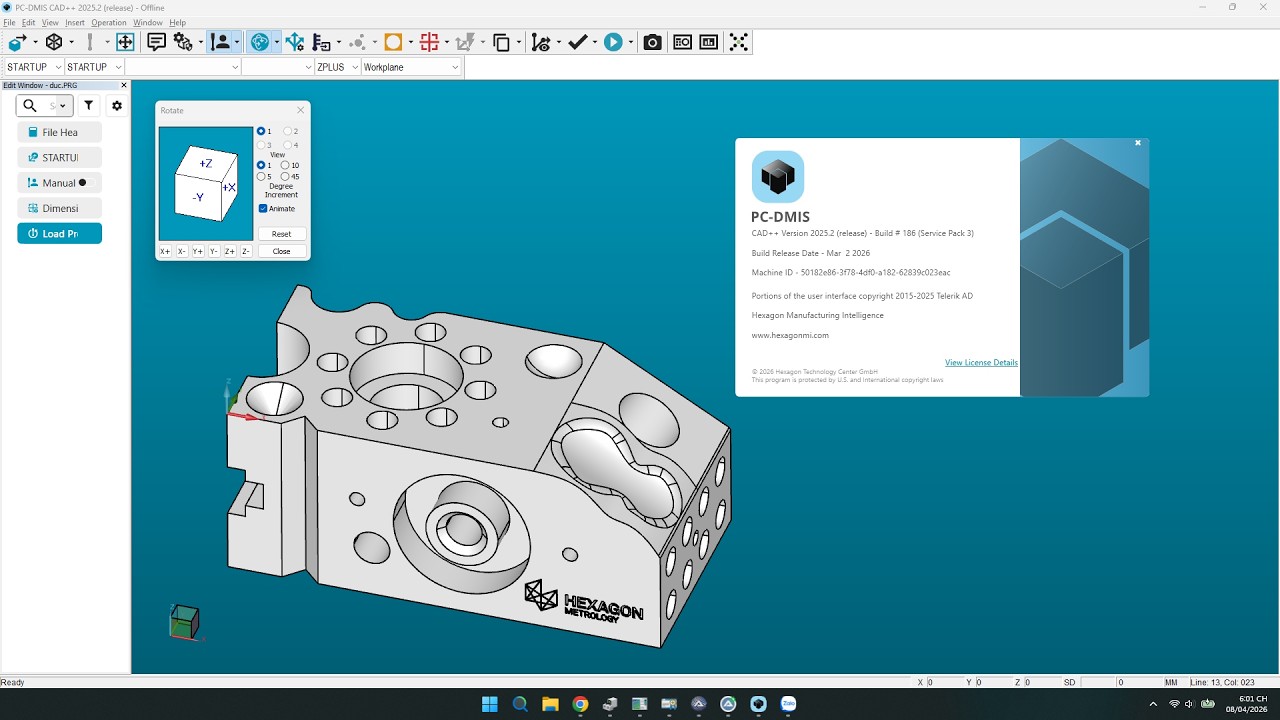Open the Insert menu
Screen dimensions: 1280x720
(x=75, y=22)
